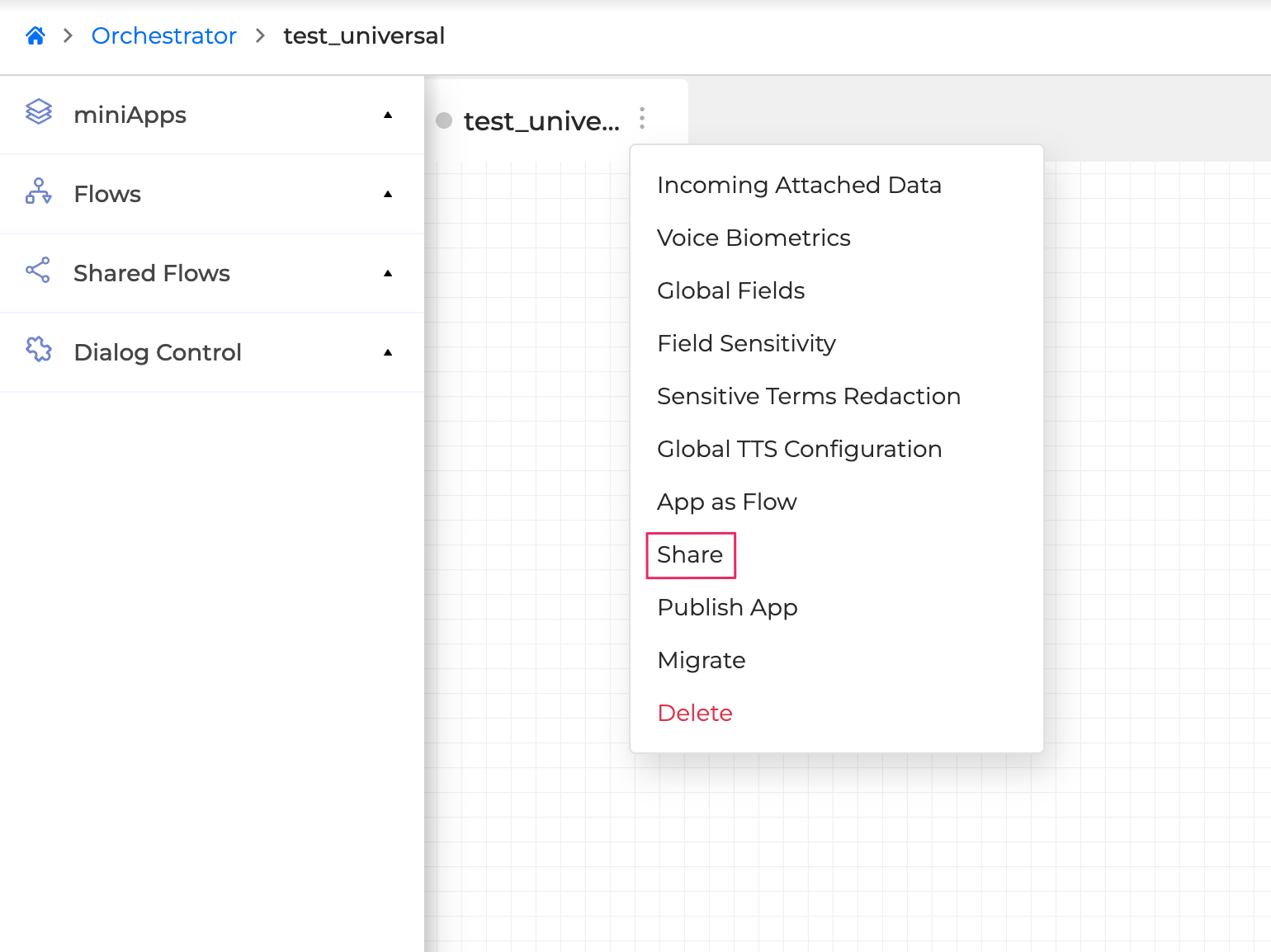This screenshot has width=1271, height=952.
Task: Open the three-dot menu on test_universal tab
Action: (642, 119)
